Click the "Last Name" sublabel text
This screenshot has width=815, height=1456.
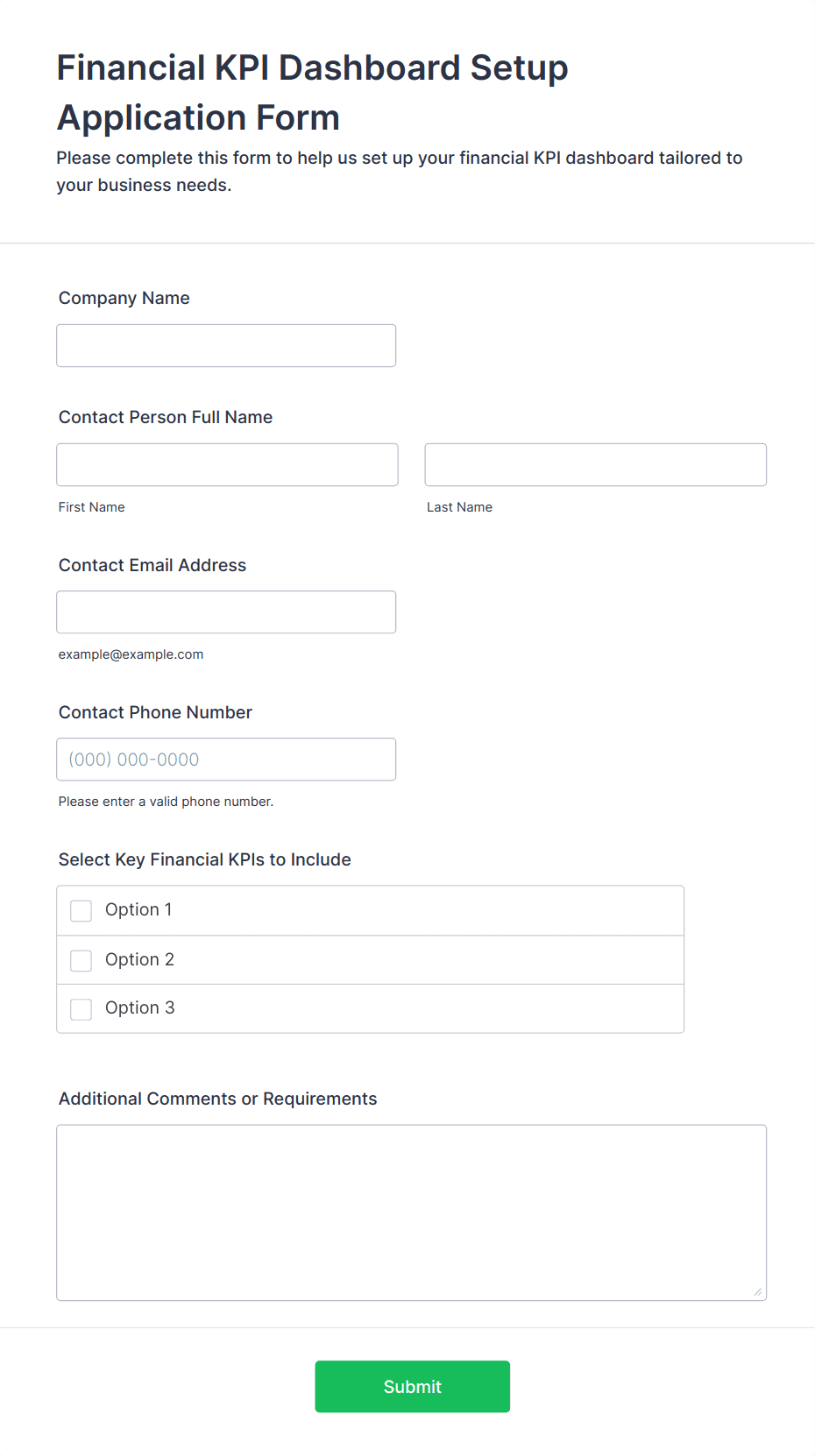click(x=459, y=507)
